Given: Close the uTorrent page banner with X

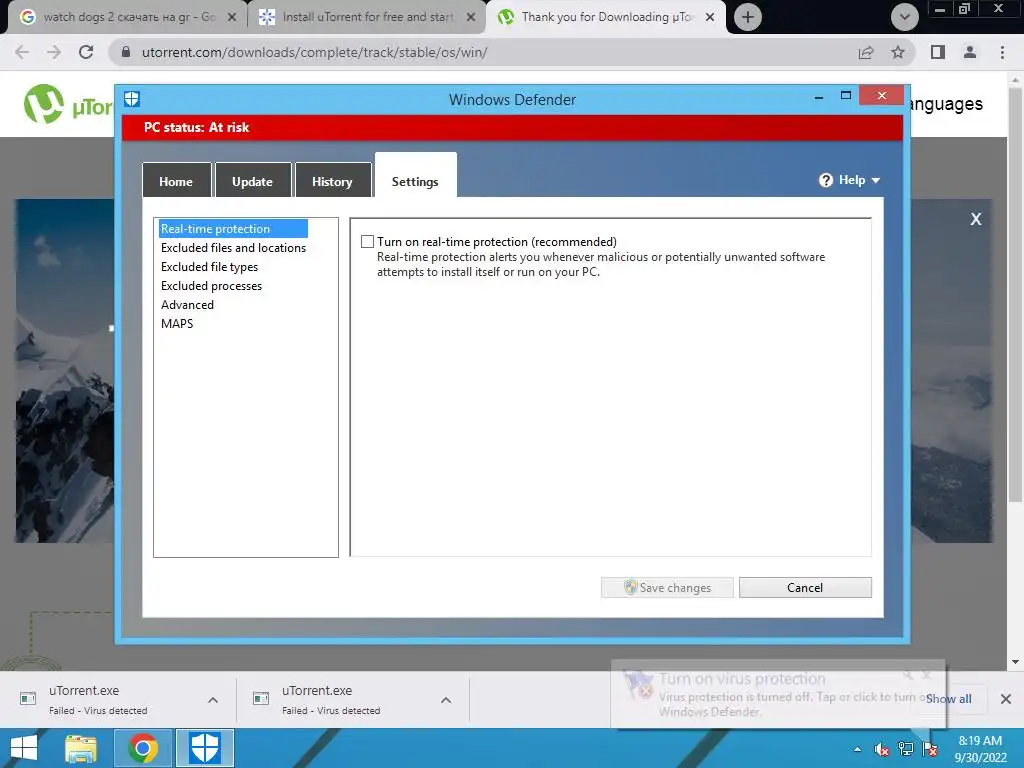Looking at the screenshot, I should [976, 219].
